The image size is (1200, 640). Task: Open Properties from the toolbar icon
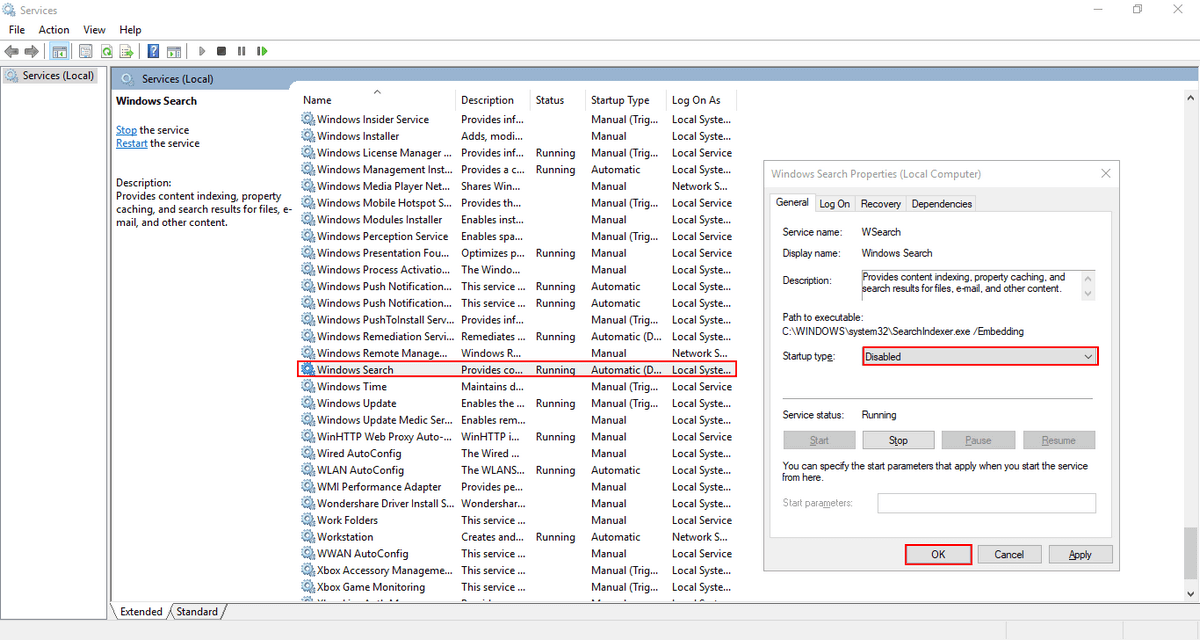point(86,51)
